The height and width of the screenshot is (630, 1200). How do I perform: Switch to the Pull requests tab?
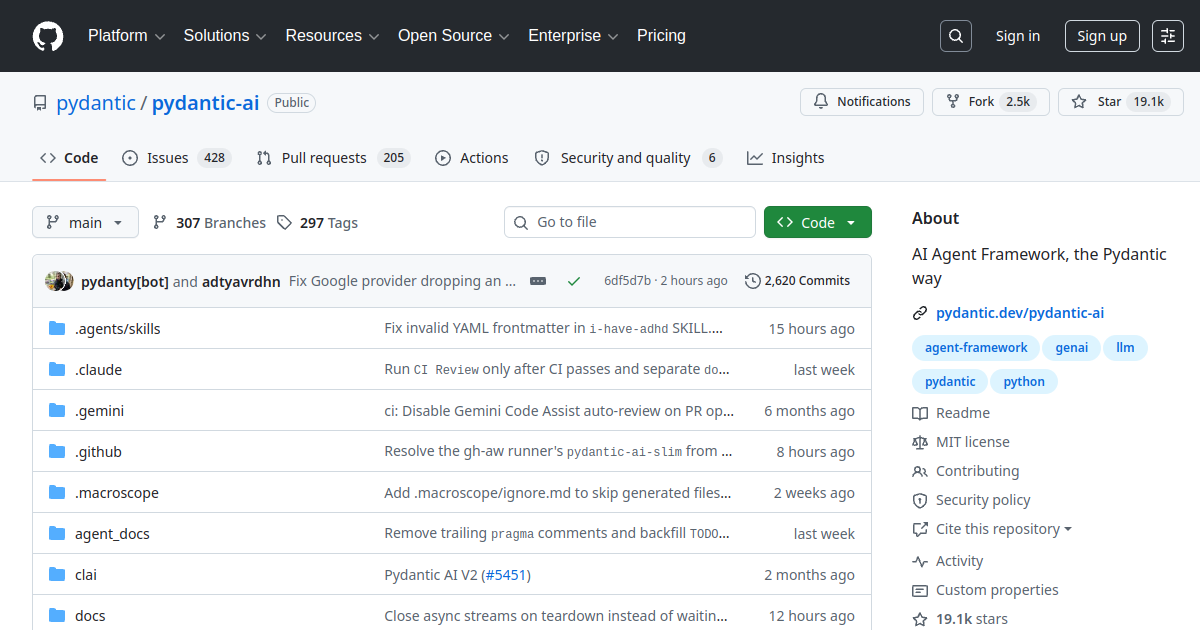[333, 158]
